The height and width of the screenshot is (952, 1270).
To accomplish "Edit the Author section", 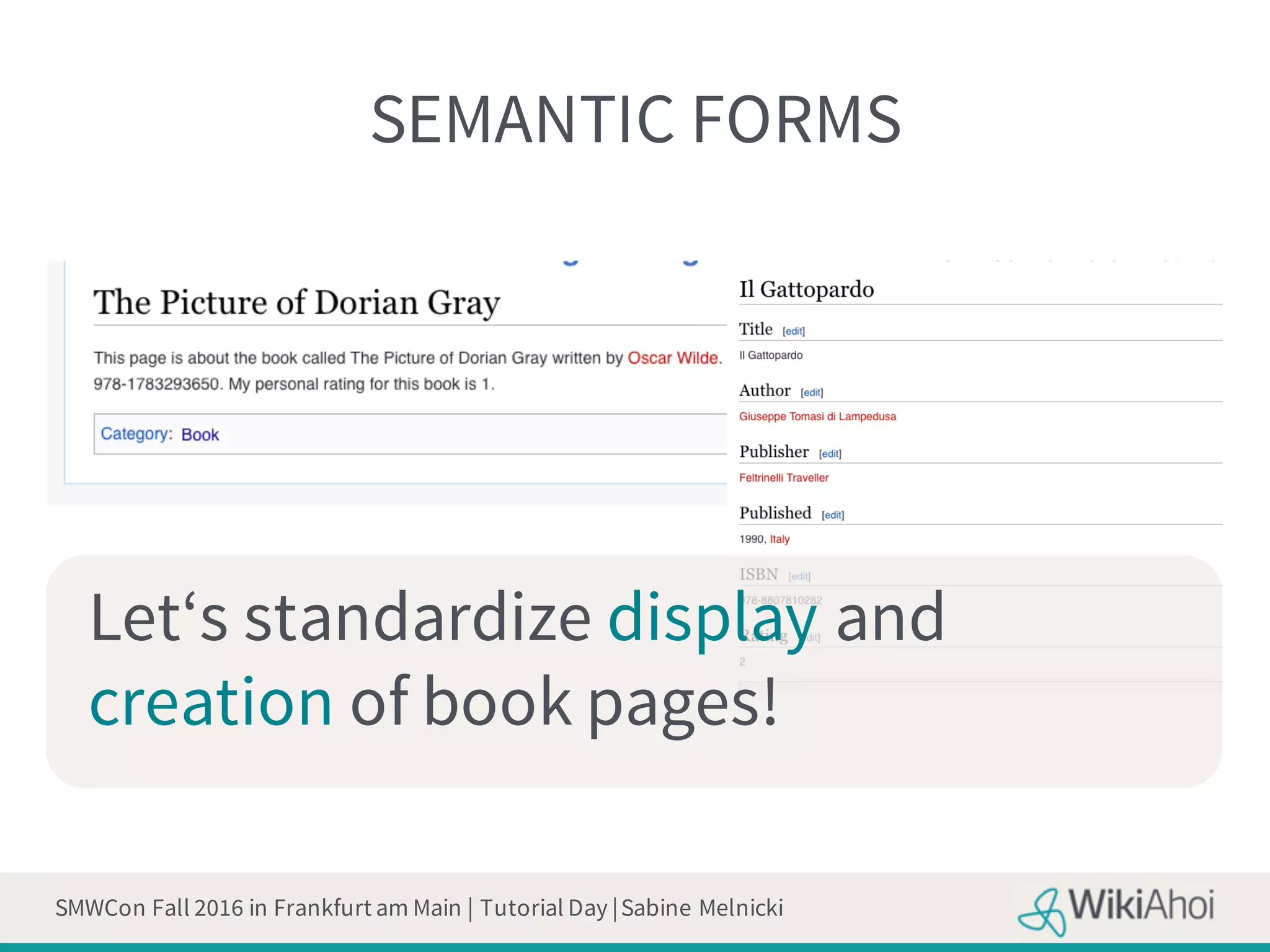I will pos(812,392).
